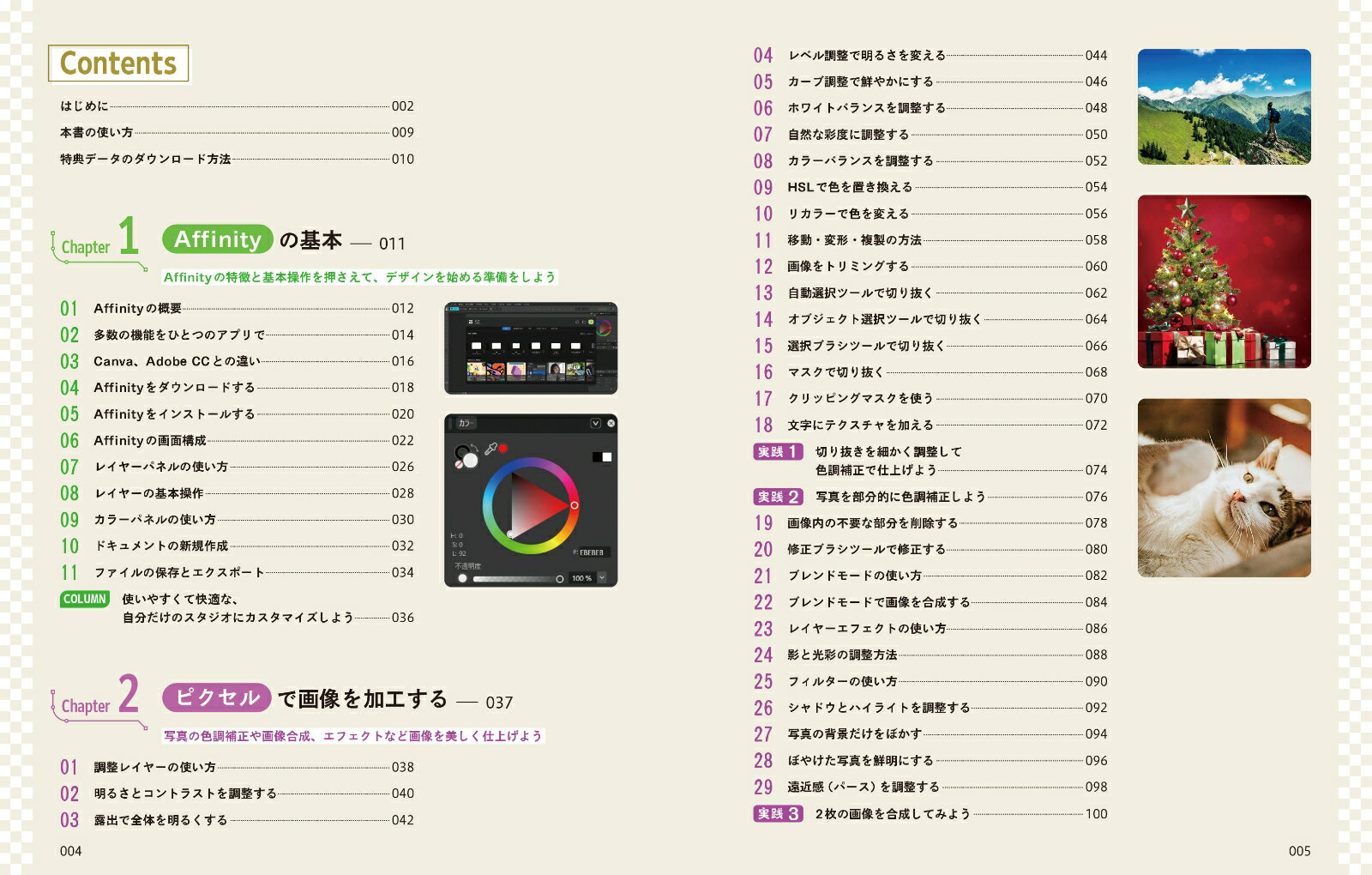Click the レイヤーの基本操作 entry
The image size is (1372, 875).
pos(237,494)
